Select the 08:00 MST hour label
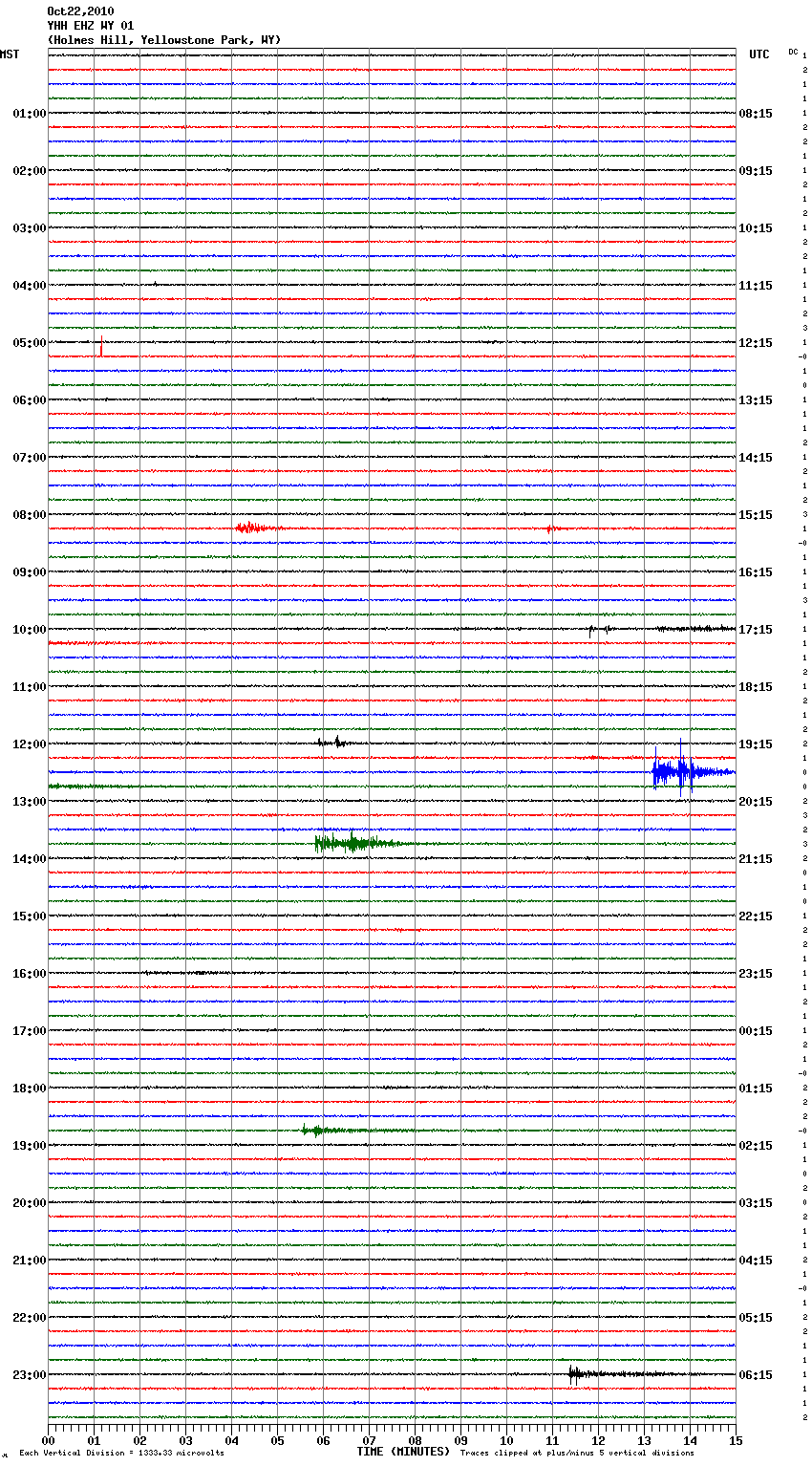The height and width of the screenshot is (1466, 812). (x=29, y=515)
